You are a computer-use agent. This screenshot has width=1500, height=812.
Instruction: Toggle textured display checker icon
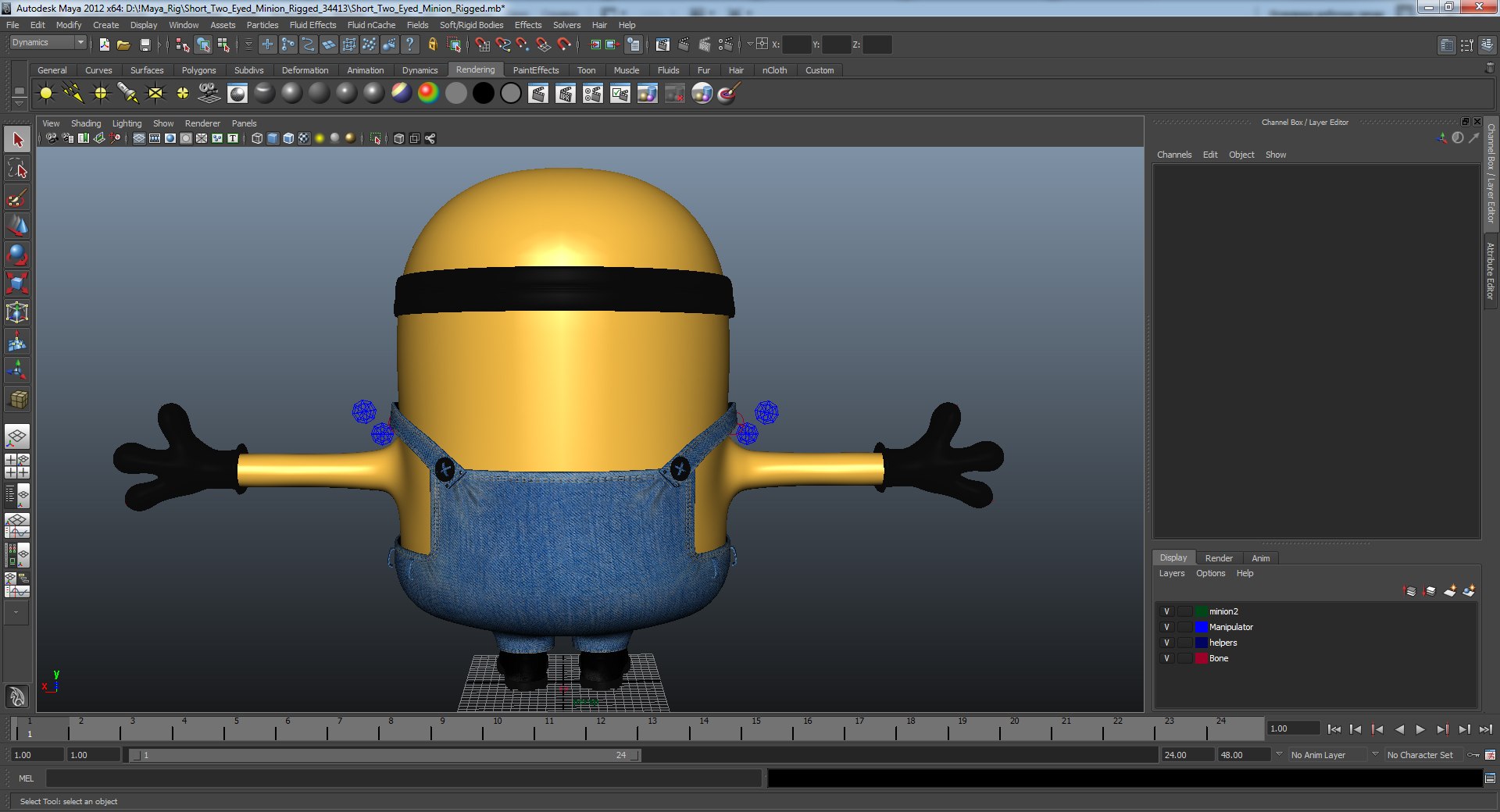[304, 138]
